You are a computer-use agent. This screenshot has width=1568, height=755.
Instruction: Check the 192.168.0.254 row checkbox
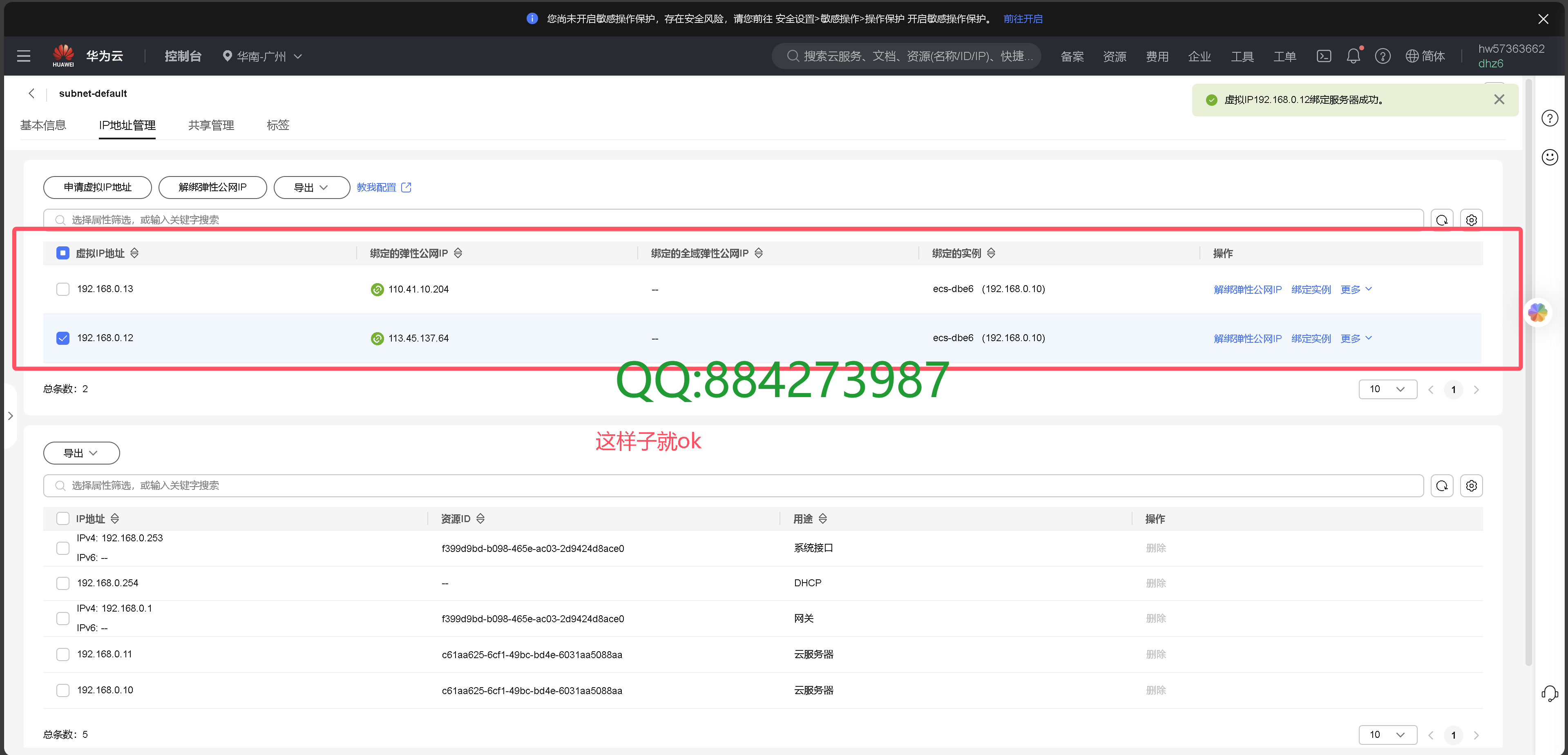(x=63, y=583)
